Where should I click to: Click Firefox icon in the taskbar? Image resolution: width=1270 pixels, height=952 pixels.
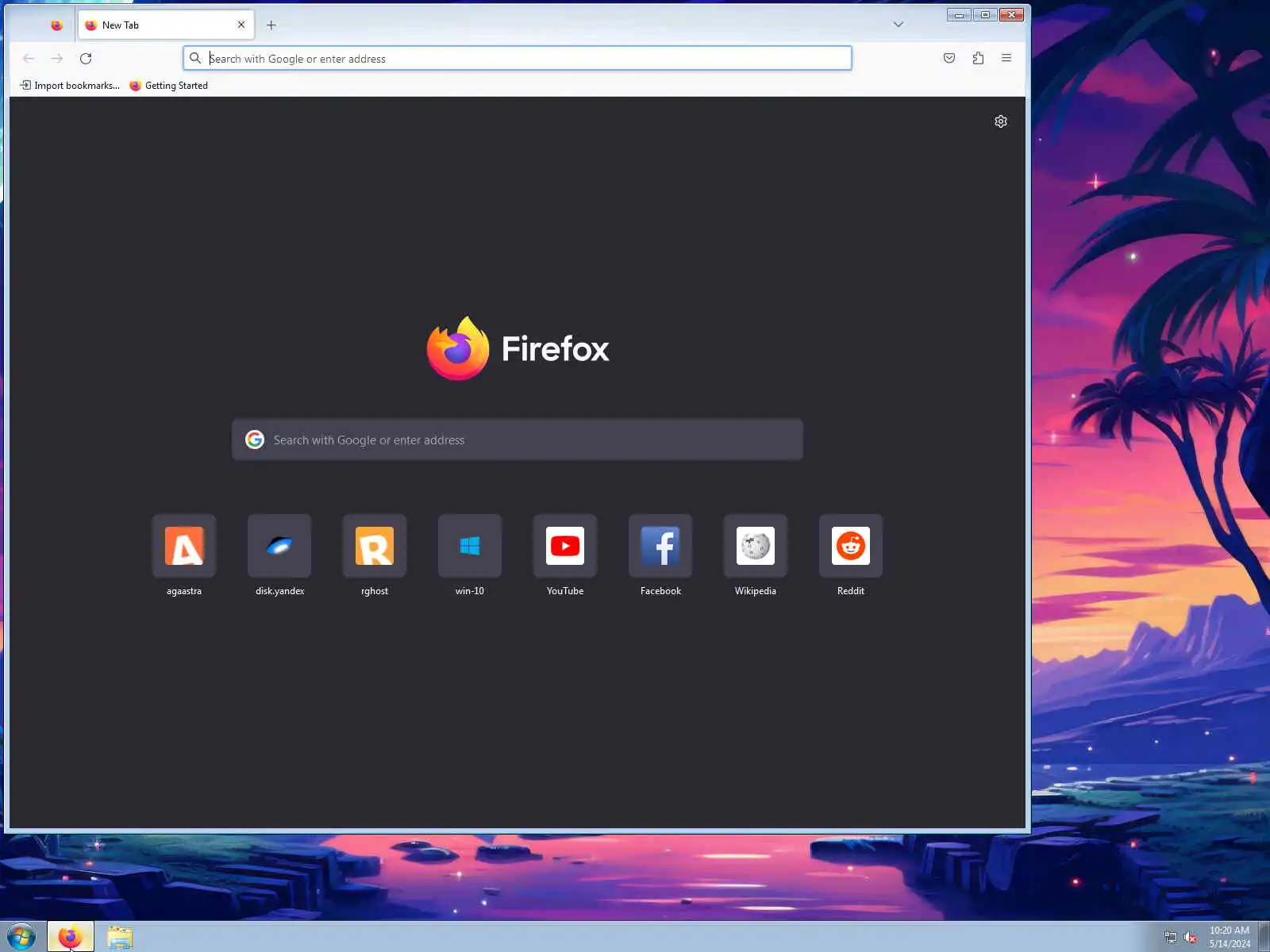pos(71,937)
